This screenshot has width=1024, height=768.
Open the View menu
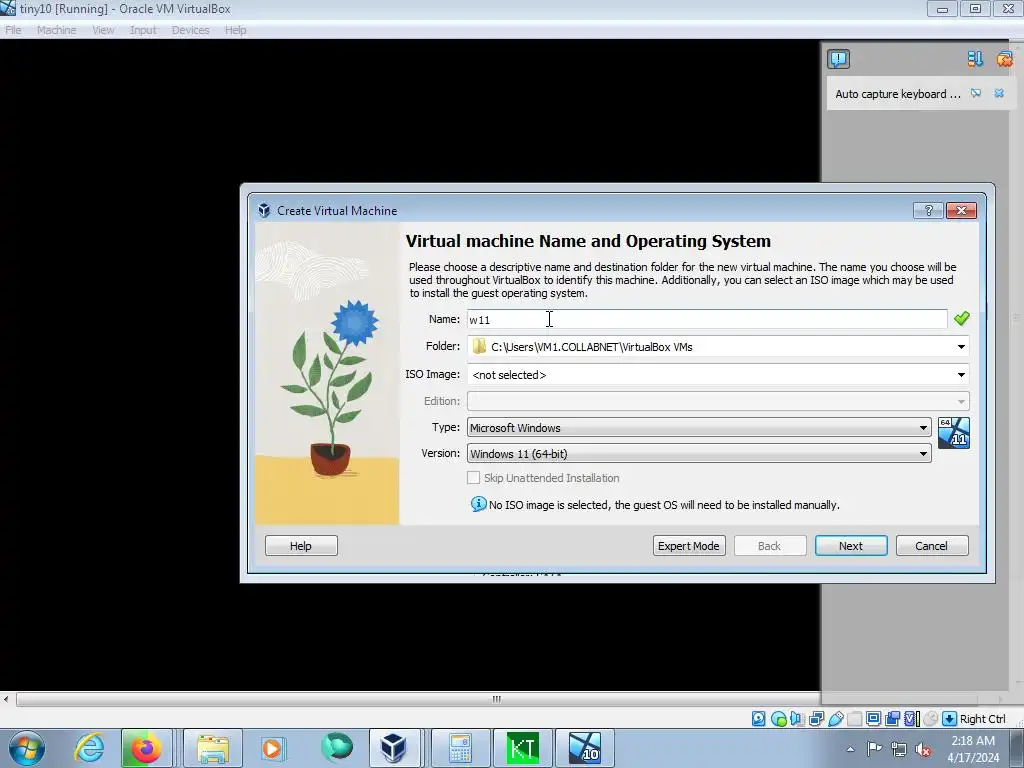pos(103,30)
